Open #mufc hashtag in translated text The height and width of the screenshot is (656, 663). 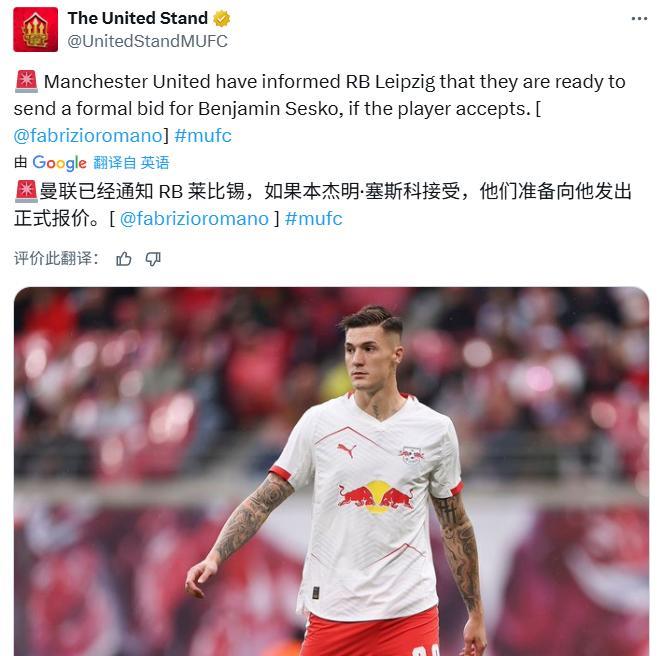pyautogui.click(x=314, y=219)
